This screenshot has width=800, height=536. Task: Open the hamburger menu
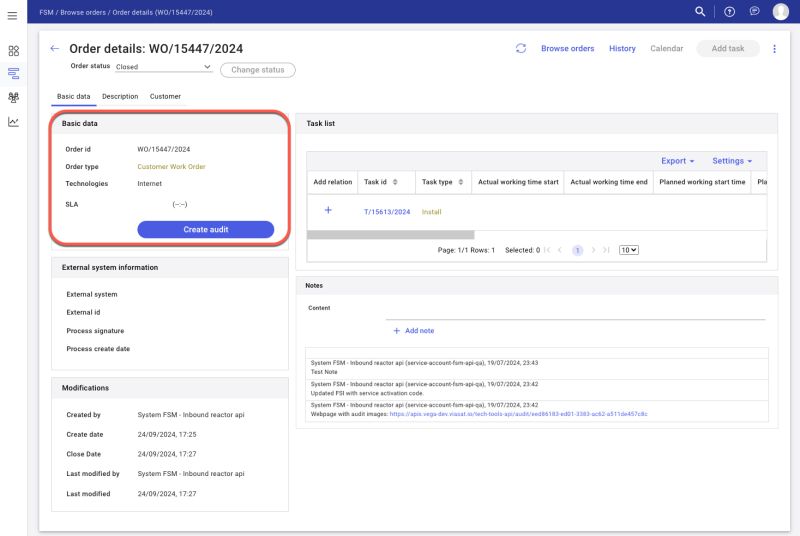point(13,16)
